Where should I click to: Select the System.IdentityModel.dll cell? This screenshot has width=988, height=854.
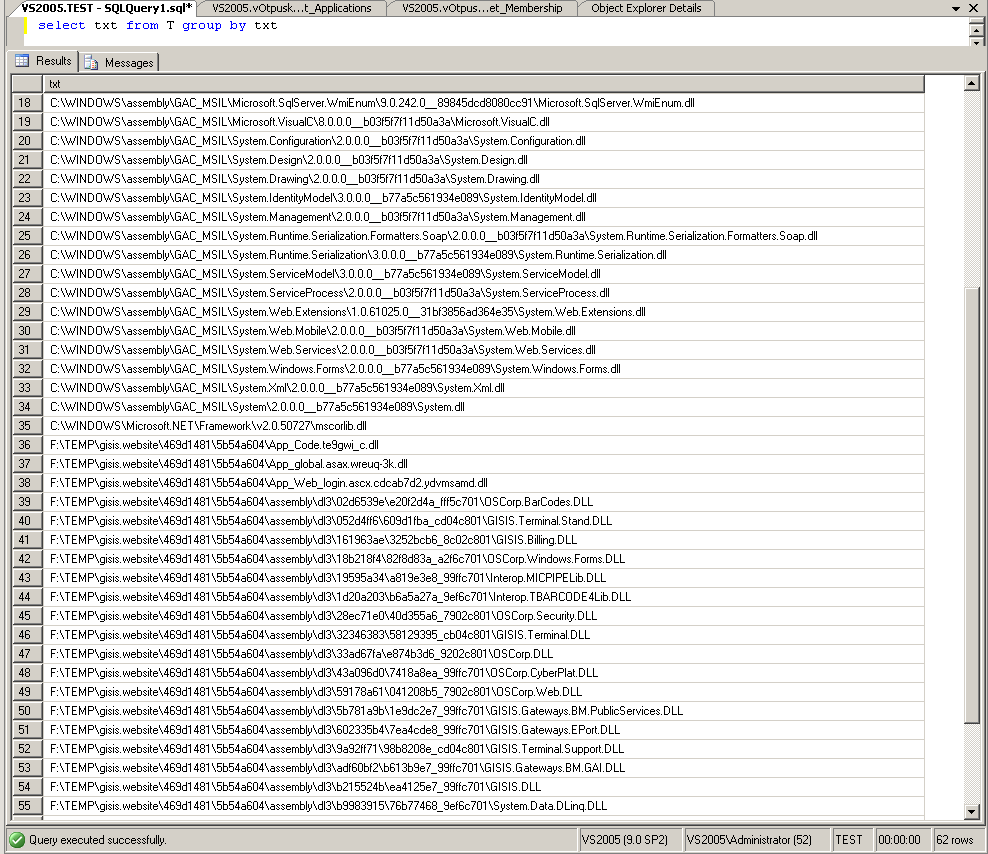pyautogui.click(x=483, y=198)
